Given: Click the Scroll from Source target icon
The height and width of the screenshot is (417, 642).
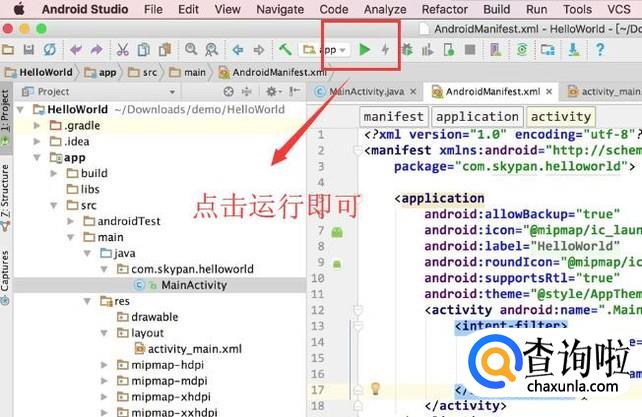Looking at the screenshot, I should pyautogui.click(x=228, y=92).
